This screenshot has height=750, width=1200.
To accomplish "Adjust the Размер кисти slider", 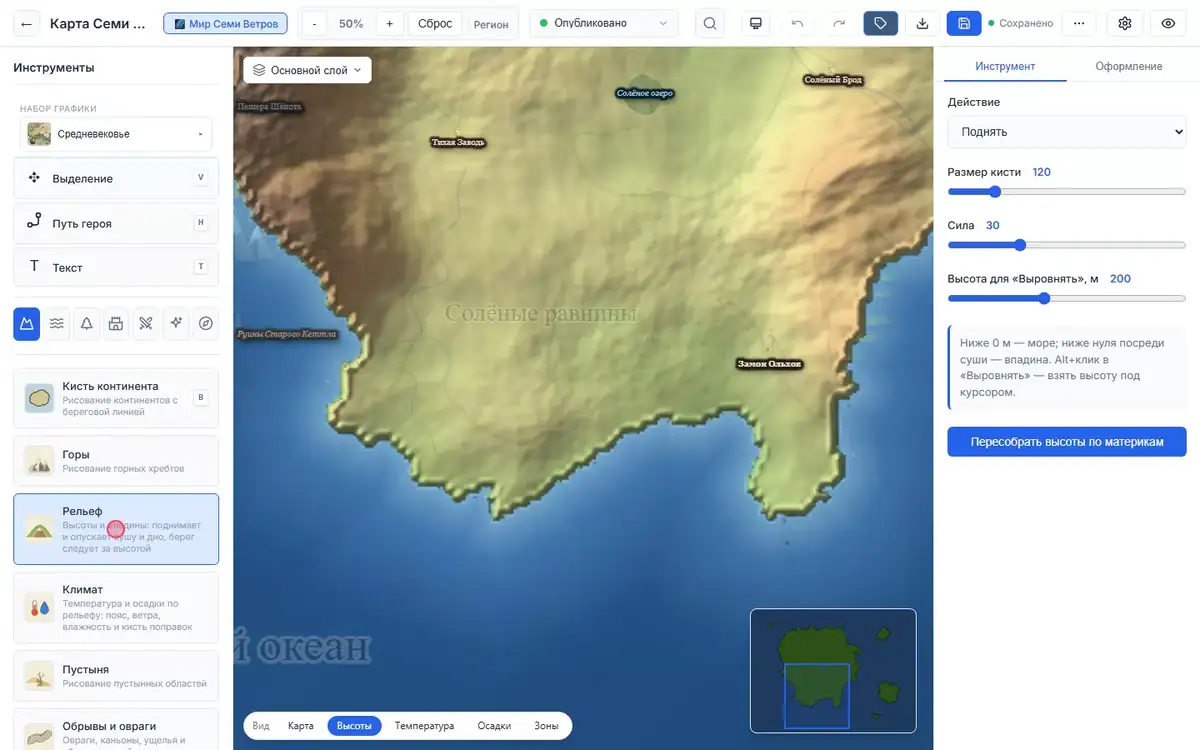I will 1067,191.
